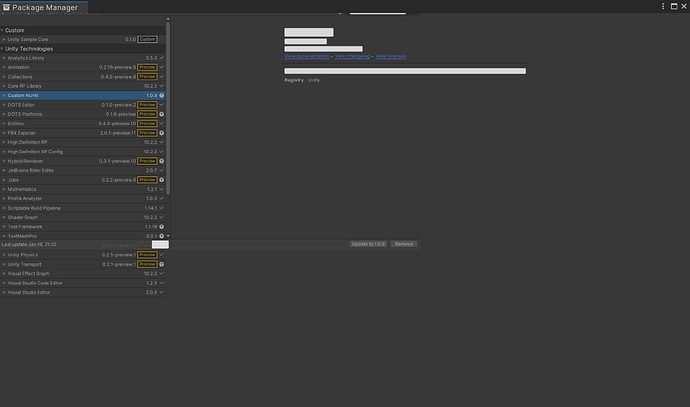This screenshot has height=407, width=690.
Task: Select the Jobs package
Action: (83, 180)
